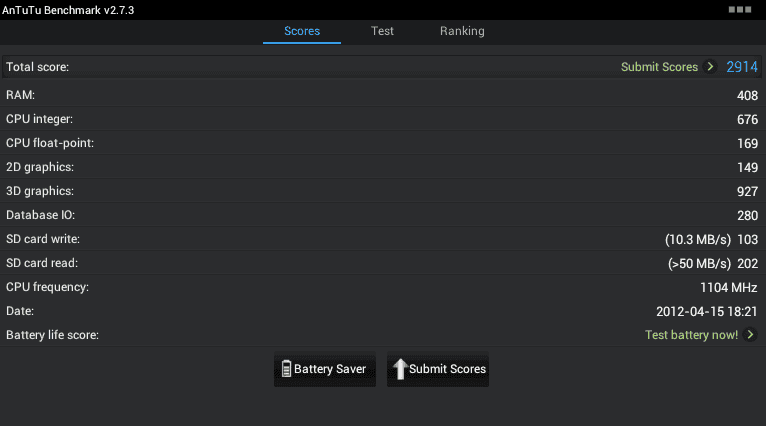Select the Database IO label
The width and height of the screenshot is (766, 426).
(x=41, y=215)
